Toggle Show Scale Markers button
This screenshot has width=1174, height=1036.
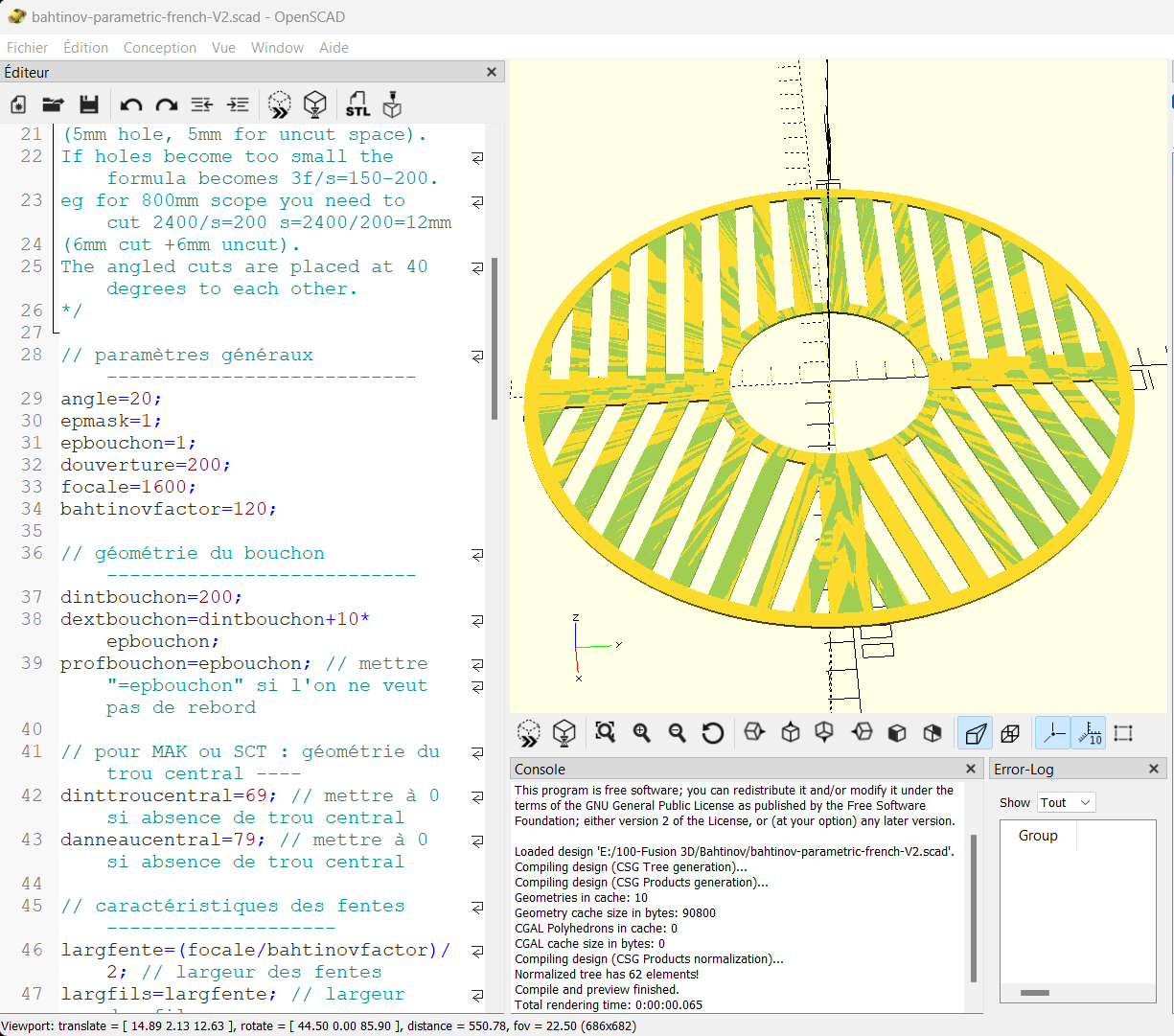(1089, 733)
